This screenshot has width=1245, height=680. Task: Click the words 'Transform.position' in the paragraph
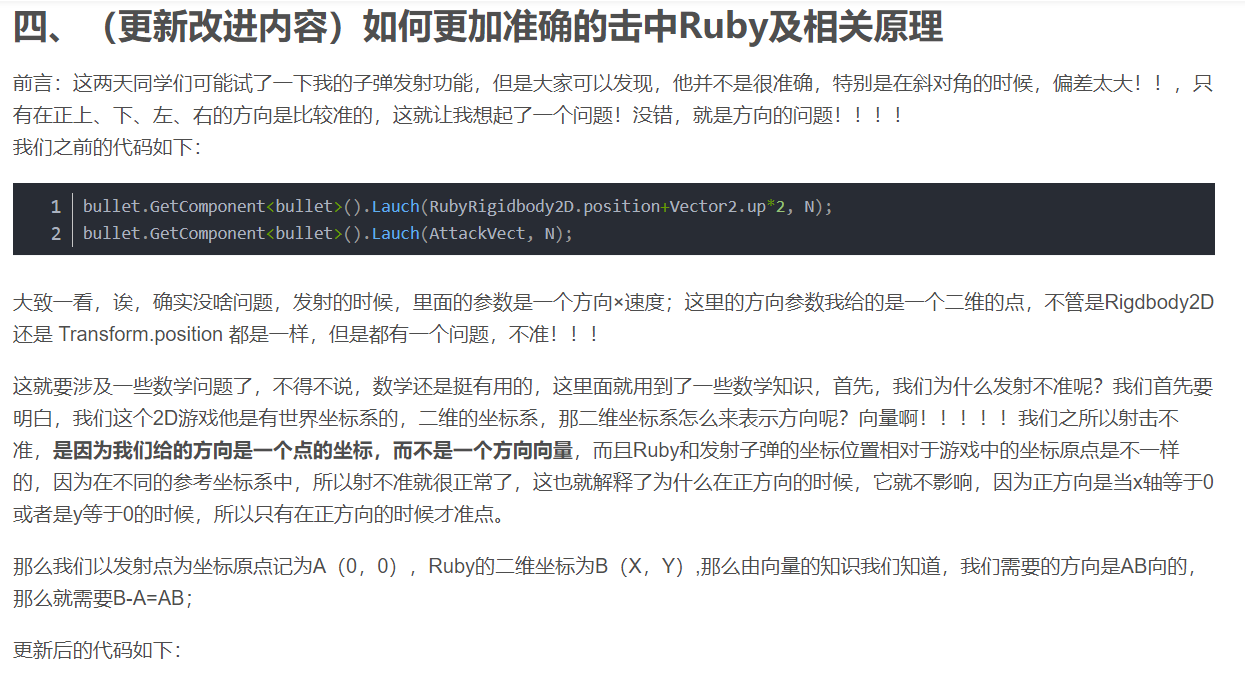140,334
